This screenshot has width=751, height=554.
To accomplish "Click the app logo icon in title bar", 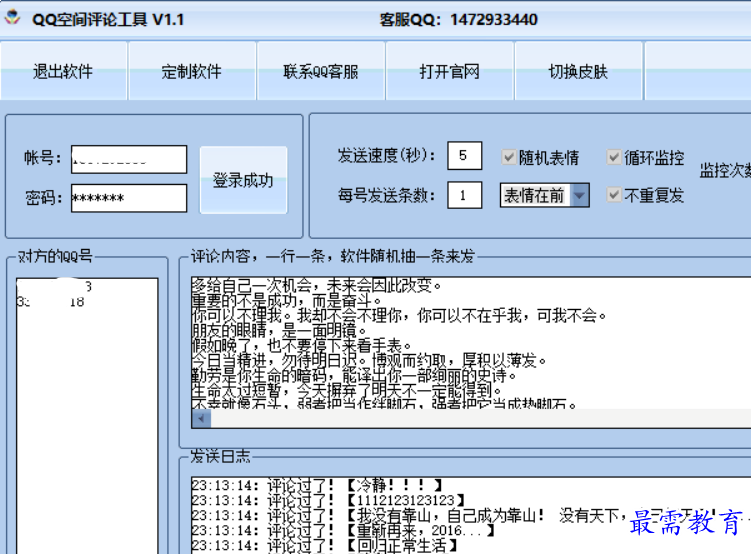I will point(13,18).
